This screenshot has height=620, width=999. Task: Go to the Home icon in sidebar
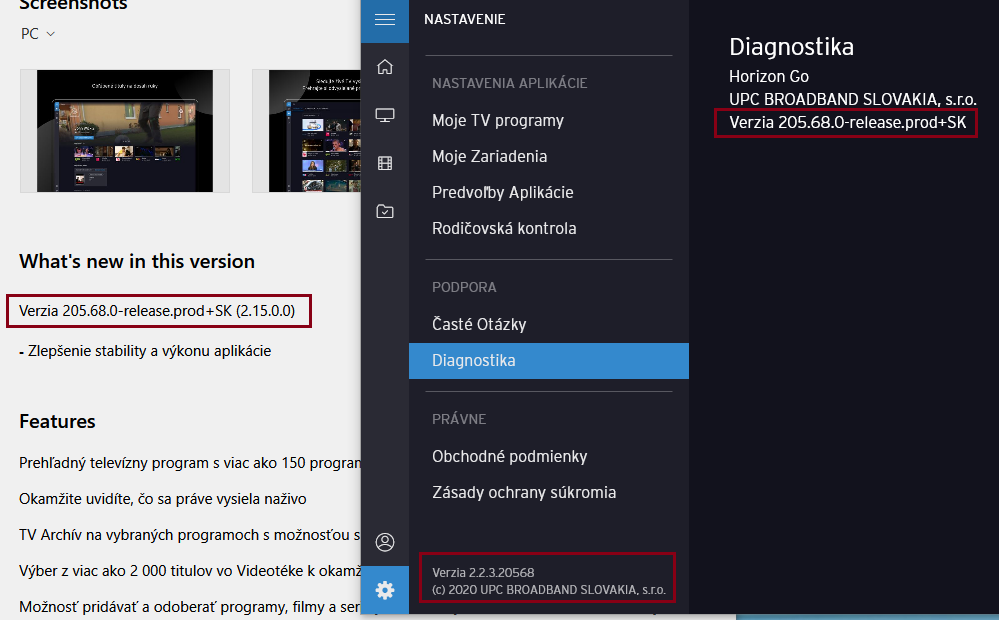point(385,67)
